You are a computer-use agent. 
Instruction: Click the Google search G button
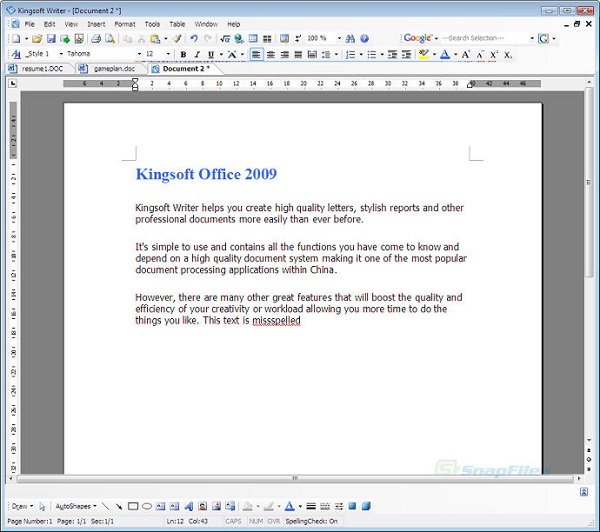[543, 39]
